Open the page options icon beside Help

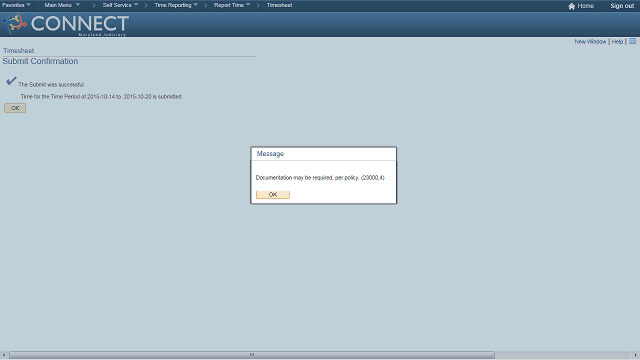(632, 41)
